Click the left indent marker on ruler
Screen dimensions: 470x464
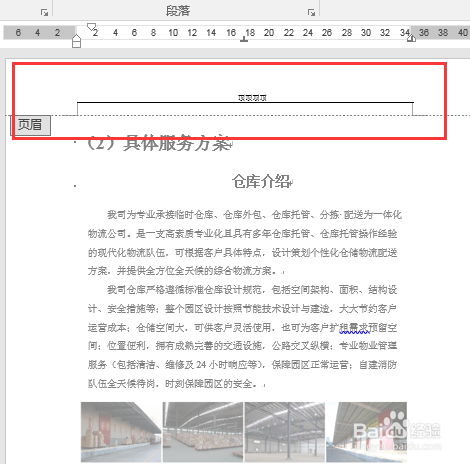click(76, 41)
